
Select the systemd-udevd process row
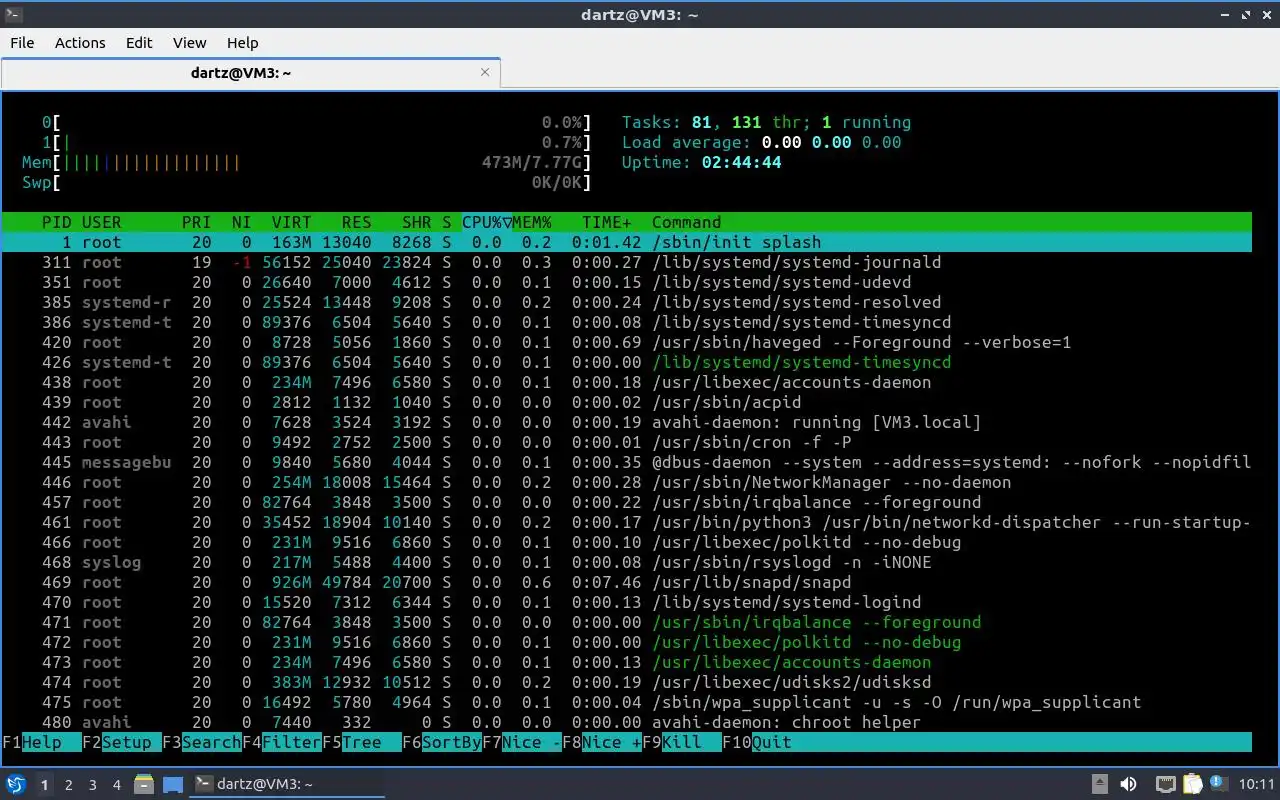[x=626, y=282]
